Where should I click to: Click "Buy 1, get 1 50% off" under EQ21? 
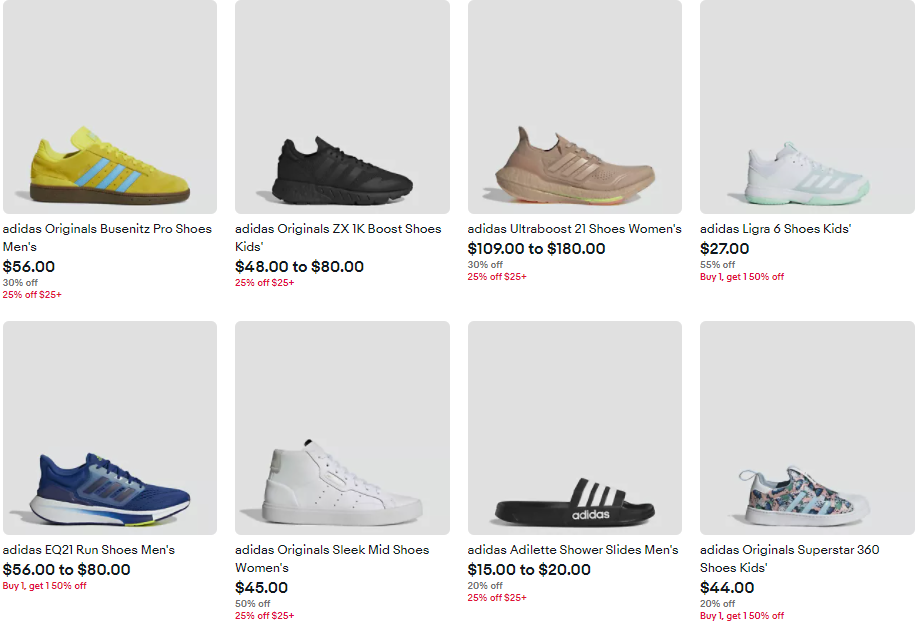click(44, 586)
